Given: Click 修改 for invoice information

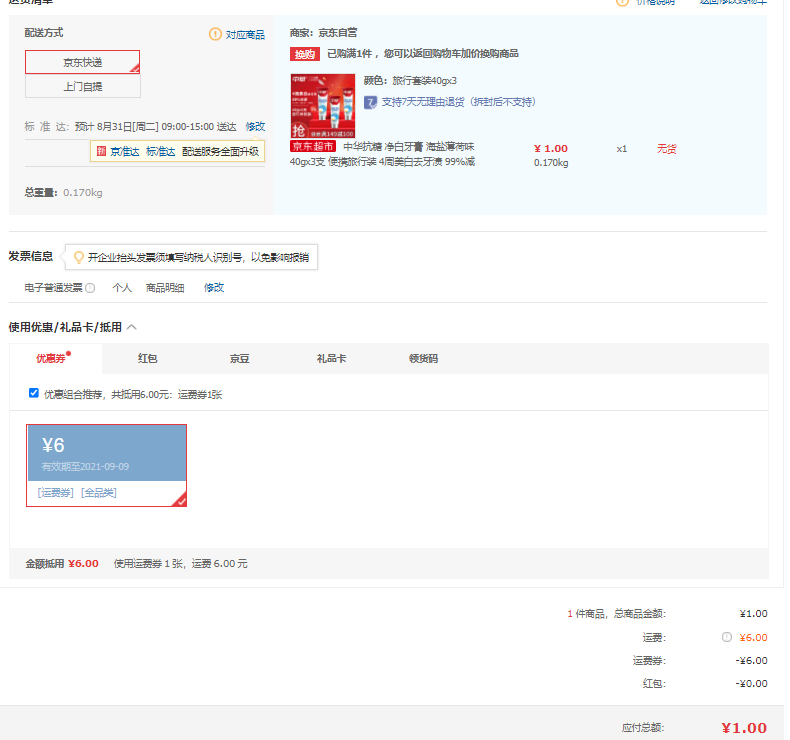Looking at the screenshot, I should pos(214,287).
